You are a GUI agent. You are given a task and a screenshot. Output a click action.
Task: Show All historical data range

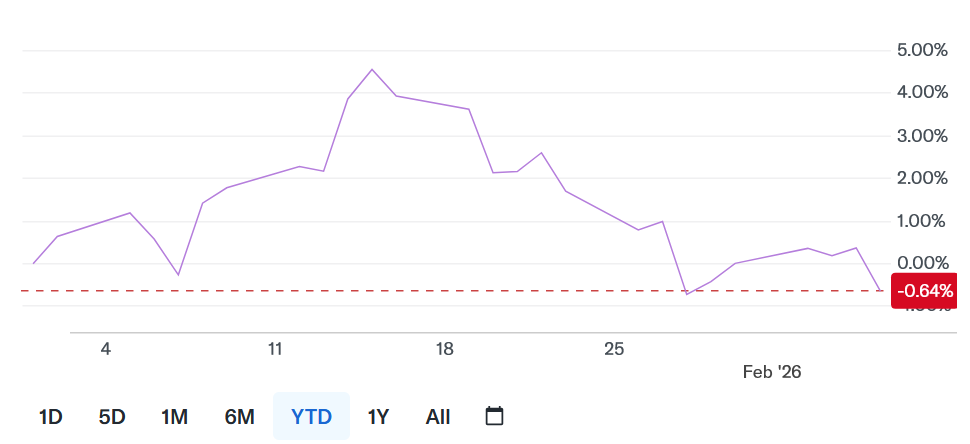(437, 417)
